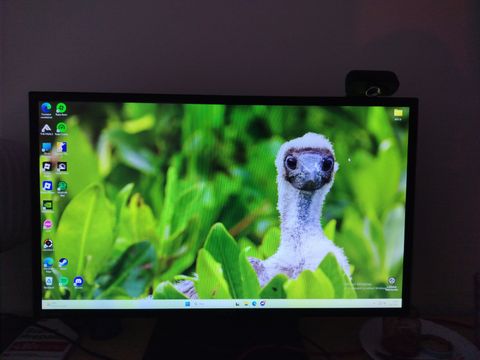Open the Windows Start button
Image resolution: width=480 pixels, height=360 pixels.
pyautogui.click(x=187, y=304)
